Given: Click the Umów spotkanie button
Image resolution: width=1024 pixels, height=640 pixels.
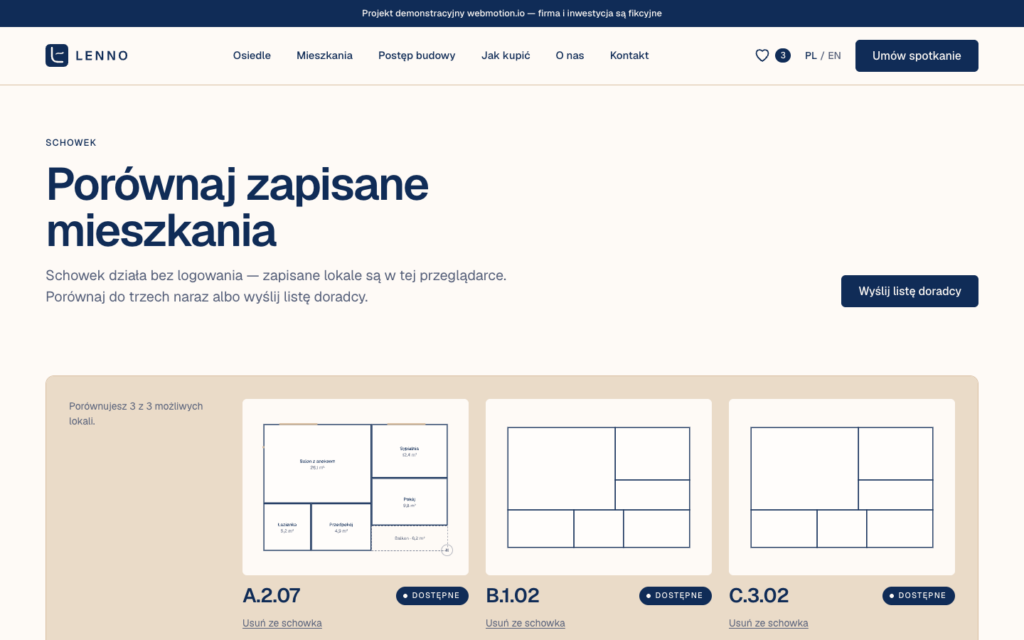Looking at the screenshot, I should [x=916, y=56].
